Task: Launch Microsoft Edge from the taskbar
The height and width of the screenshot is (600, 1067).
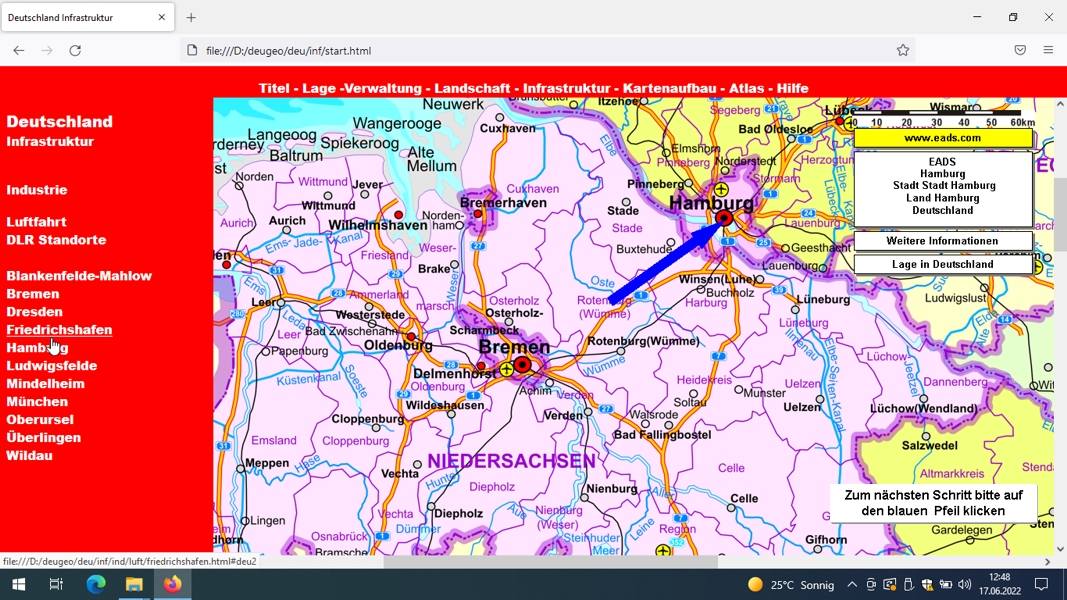Action: tap(95, 584)
